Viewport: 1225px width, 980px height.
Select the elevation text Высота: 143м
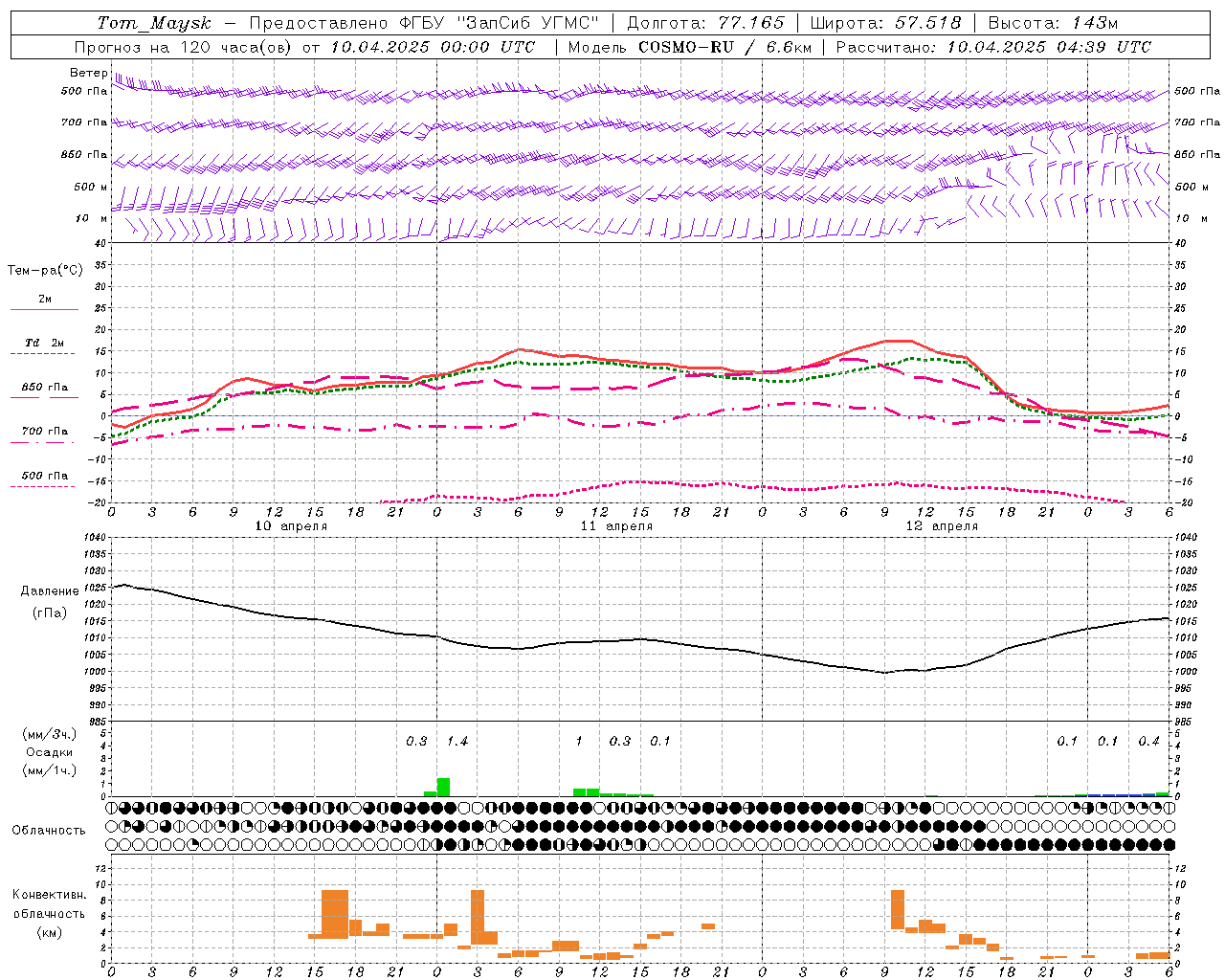coord(1053,23)
